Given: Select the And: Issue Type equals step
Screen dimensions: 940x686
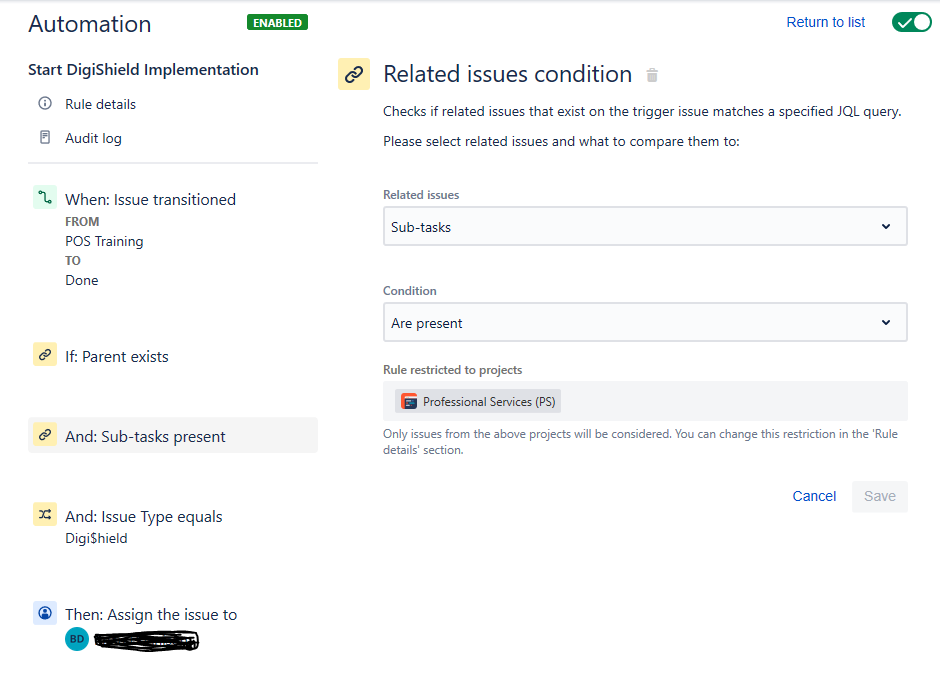Looking at the screenshot, I should 143,517.
